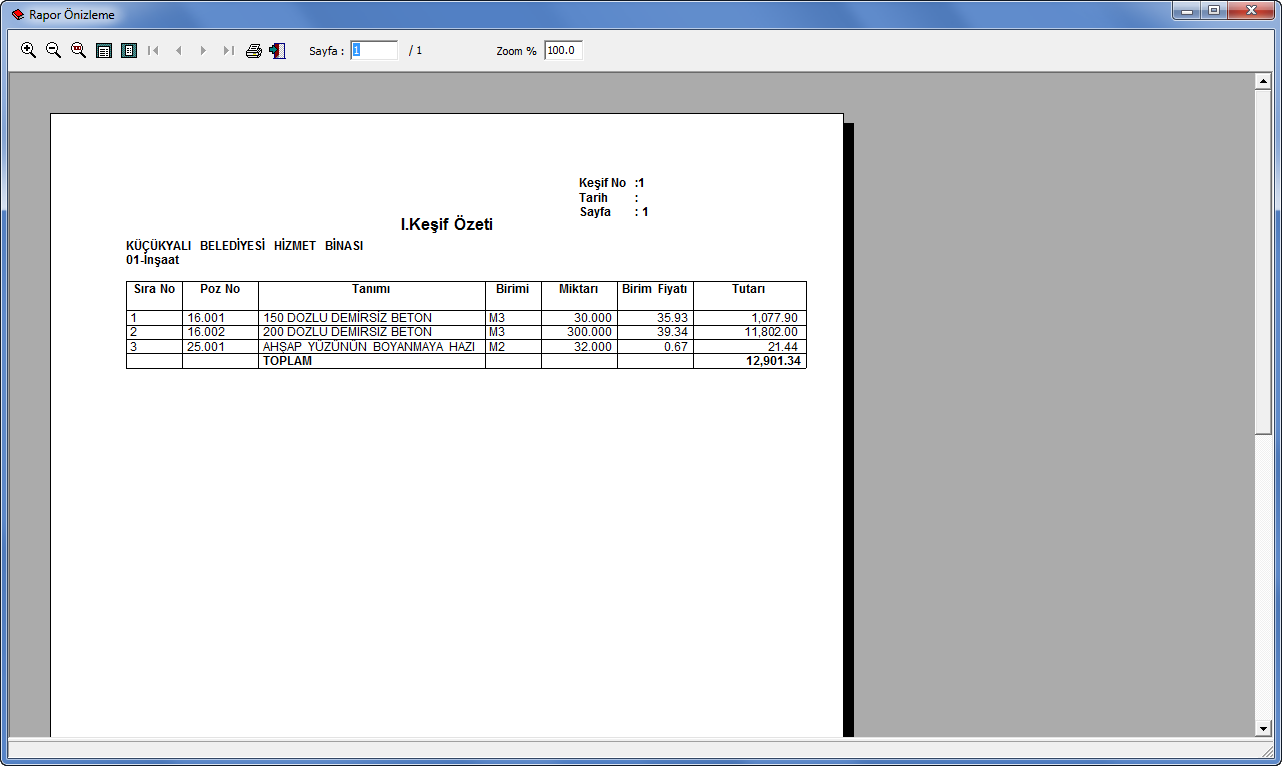Image resolution: width=1282 pixels, height=766 pixels.
Task: Go to the previous page
Action: point(179,50)
